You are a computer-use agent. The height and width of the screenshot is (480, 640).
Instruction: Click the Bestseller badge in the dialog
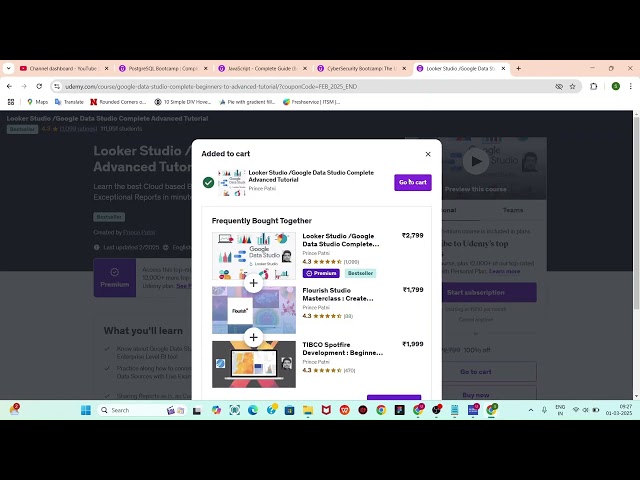point(360,273)
